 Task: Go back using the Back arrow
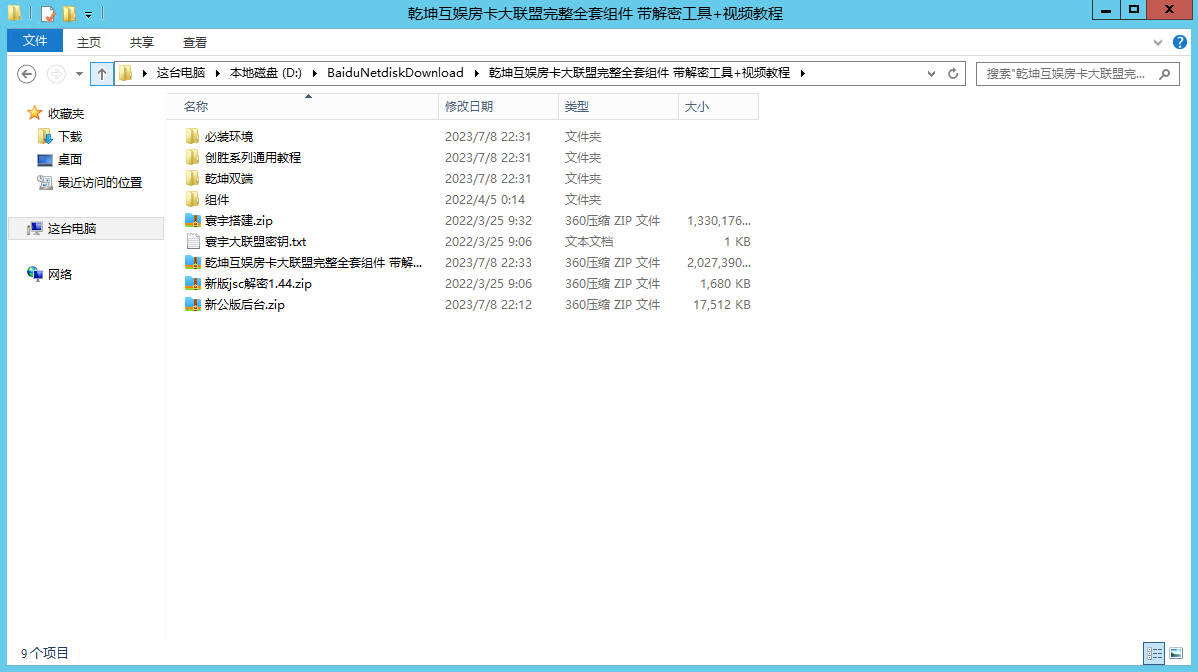tap(27, 73)
